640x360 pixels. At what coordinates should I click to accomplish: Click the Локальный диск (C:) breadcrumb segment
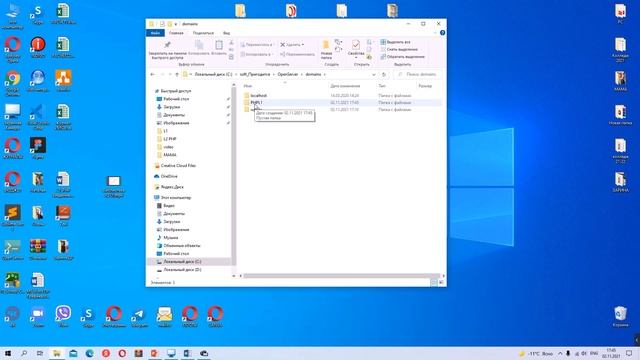213,74
